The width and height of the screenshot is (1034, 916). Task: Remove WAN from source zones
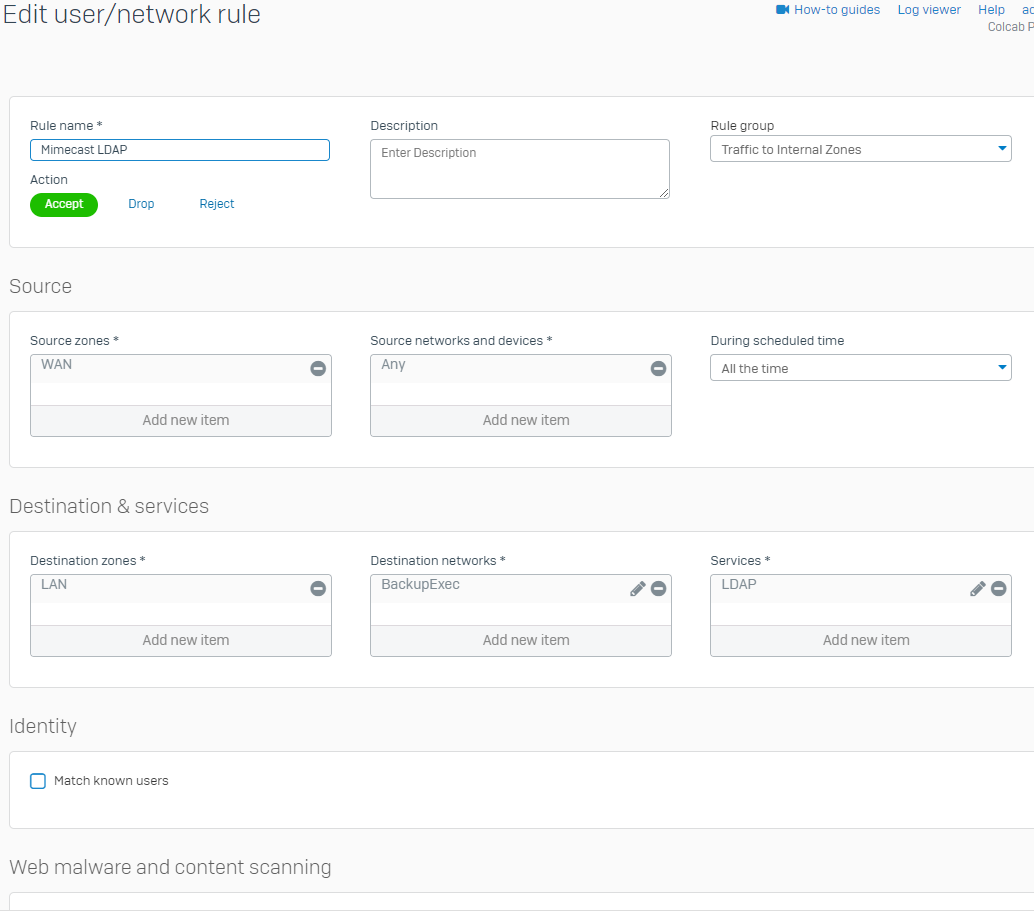pos(318,369)
